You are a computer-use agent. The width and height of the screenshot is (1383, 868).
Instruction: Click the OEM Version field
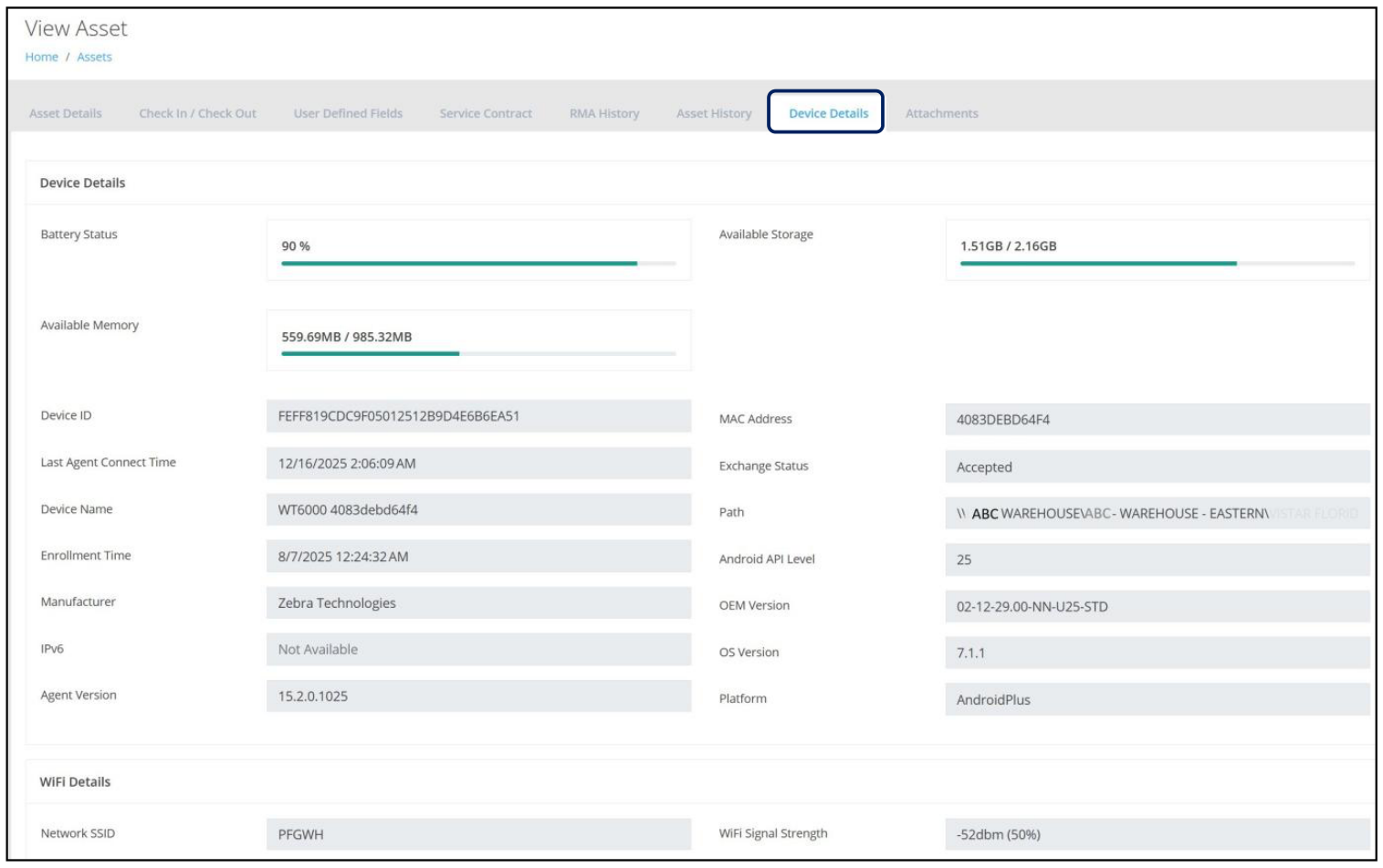click(x=1158, y=606)
